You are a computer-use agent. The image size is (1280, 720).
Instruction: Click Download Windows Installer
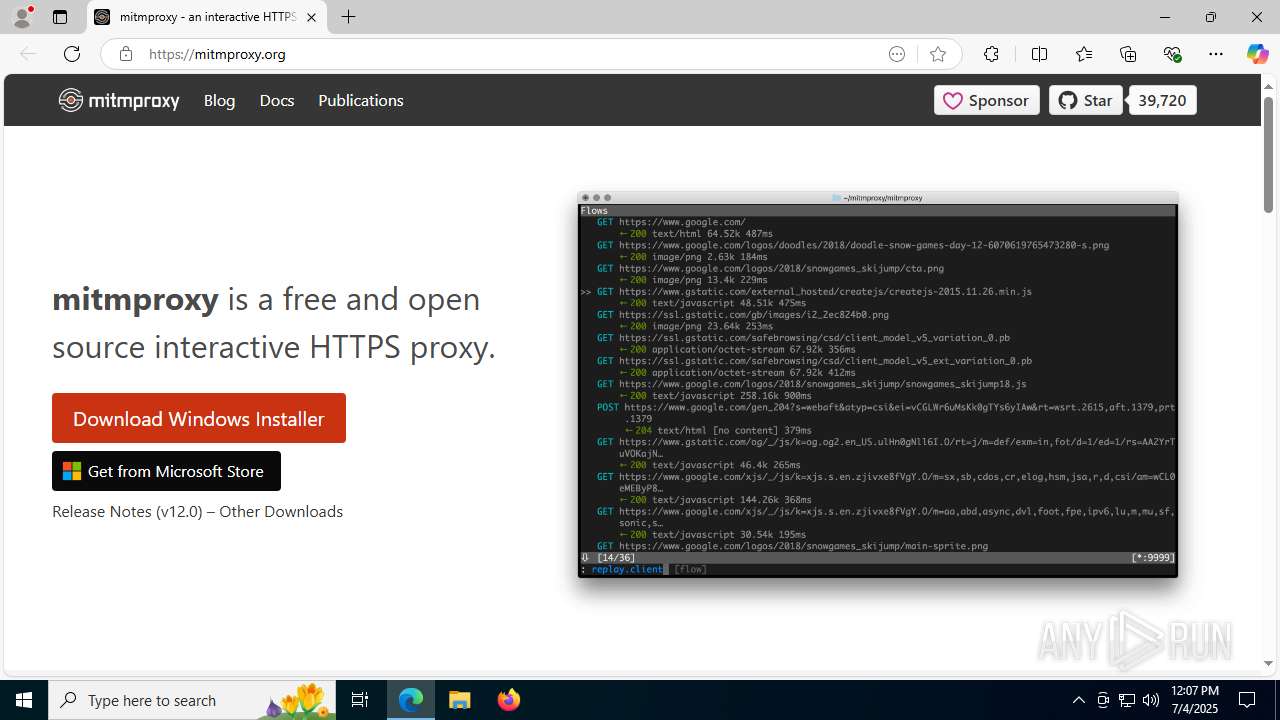pyautogui.click(x=199, y=418)
